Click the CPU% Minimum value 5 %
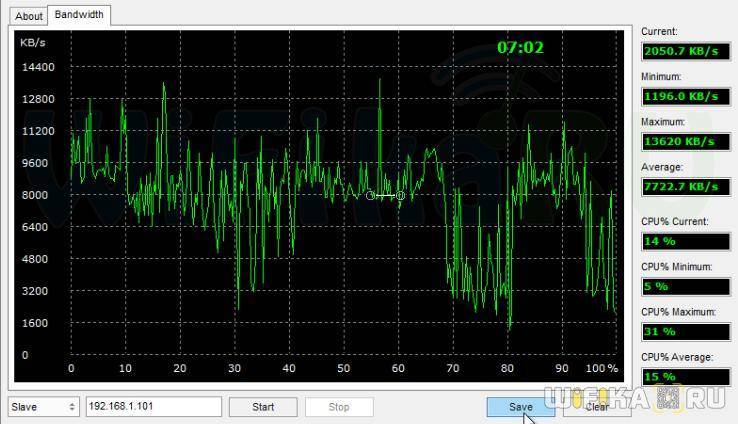The image size is (738, 424). click(x=686, y=287)
